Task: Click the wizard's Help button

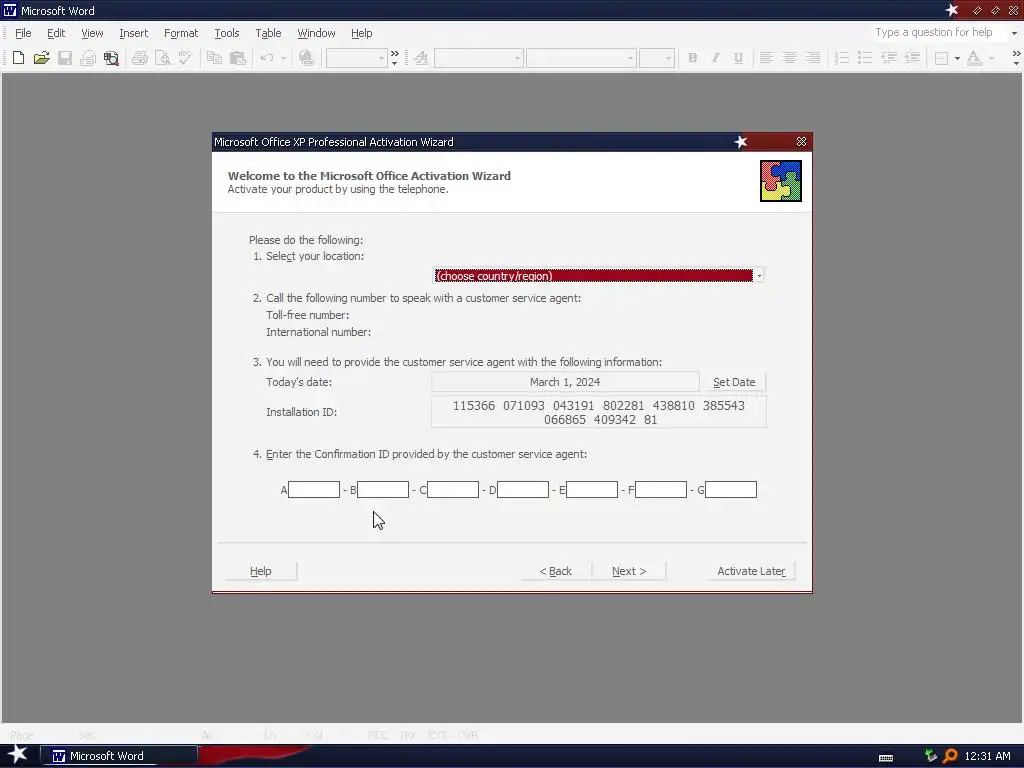Action: click(x=261, y=571)
